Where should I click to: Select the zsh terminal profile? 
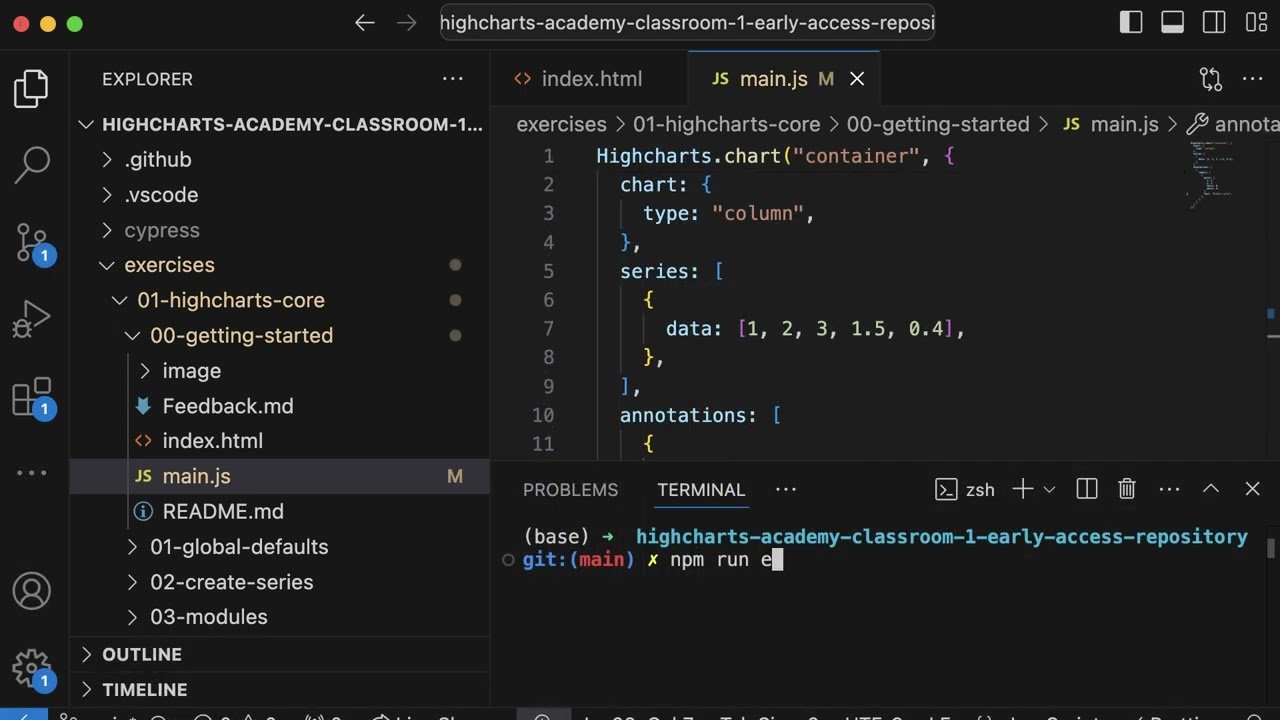(x=965, y=490)
